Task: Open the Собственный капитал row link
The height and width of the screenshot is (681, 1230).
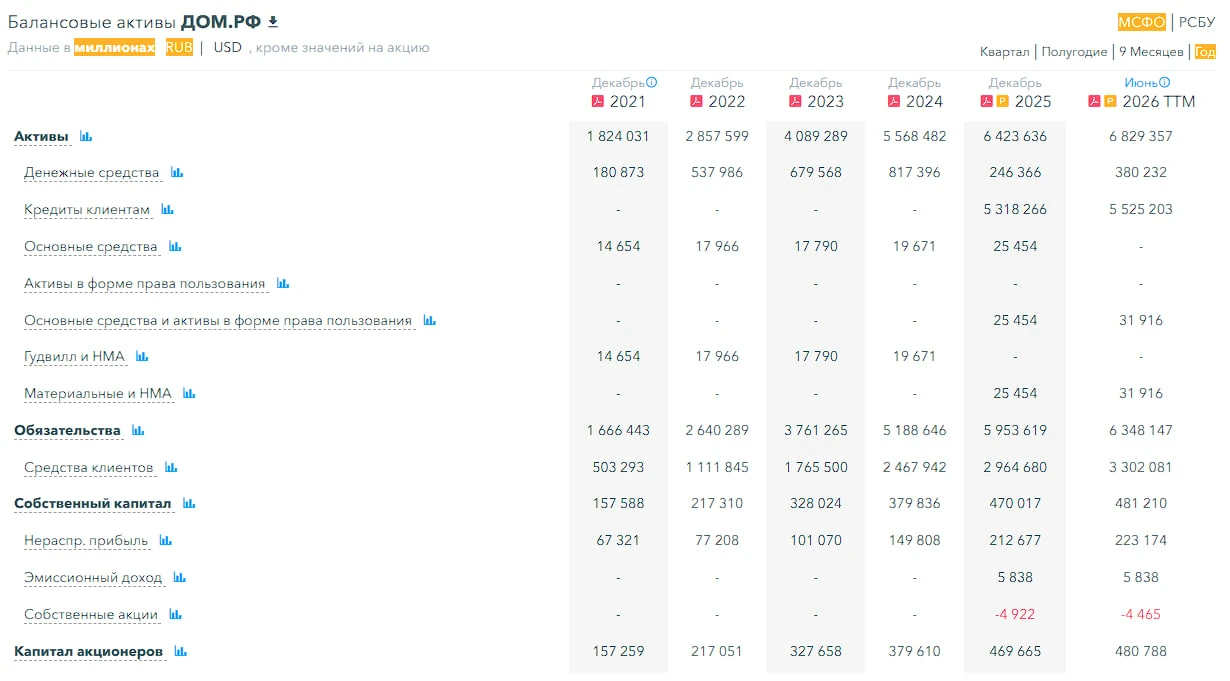Action: click(93, 504)
